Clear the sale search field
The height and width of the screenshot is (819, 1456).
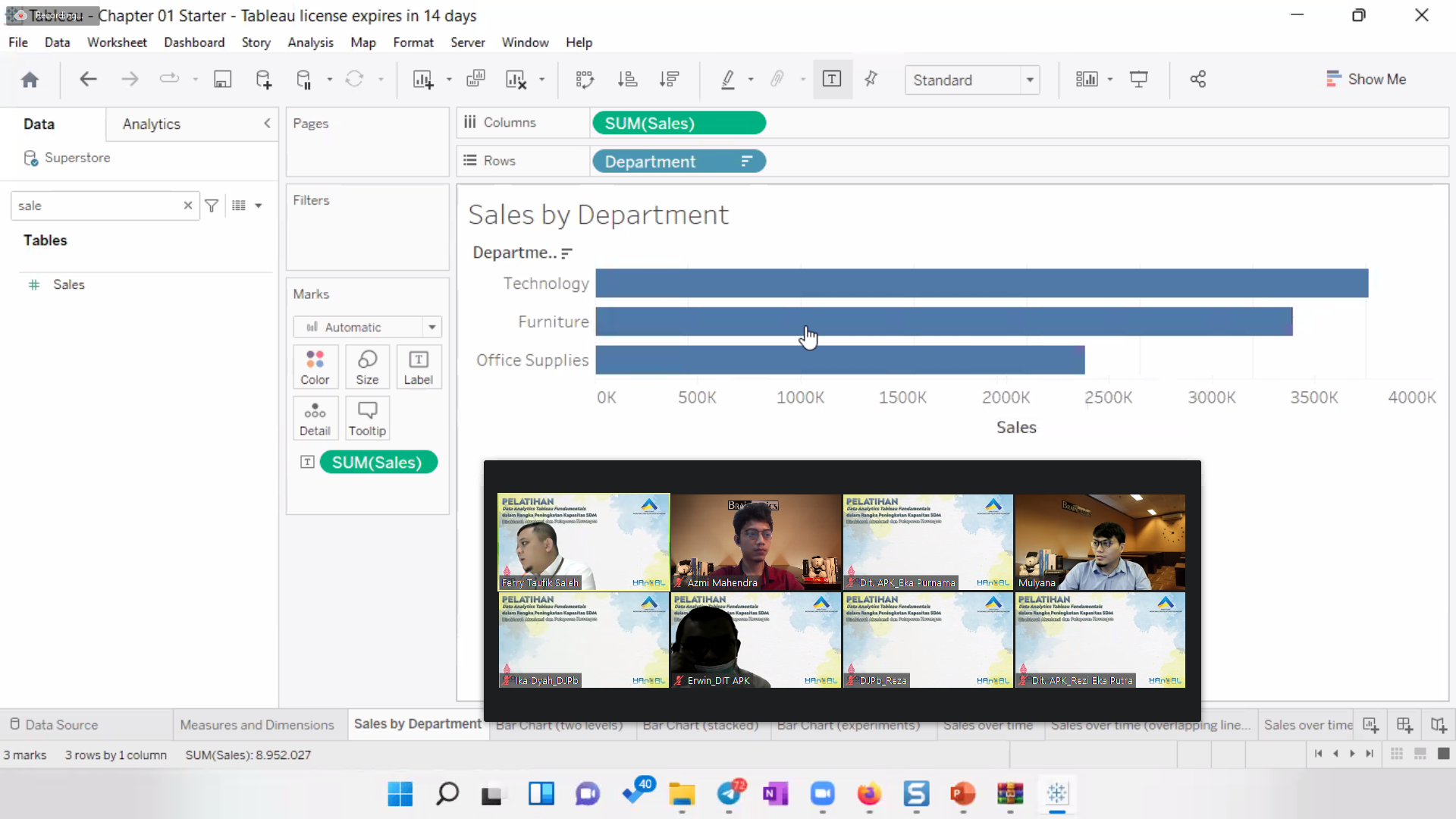click(188, 206)
